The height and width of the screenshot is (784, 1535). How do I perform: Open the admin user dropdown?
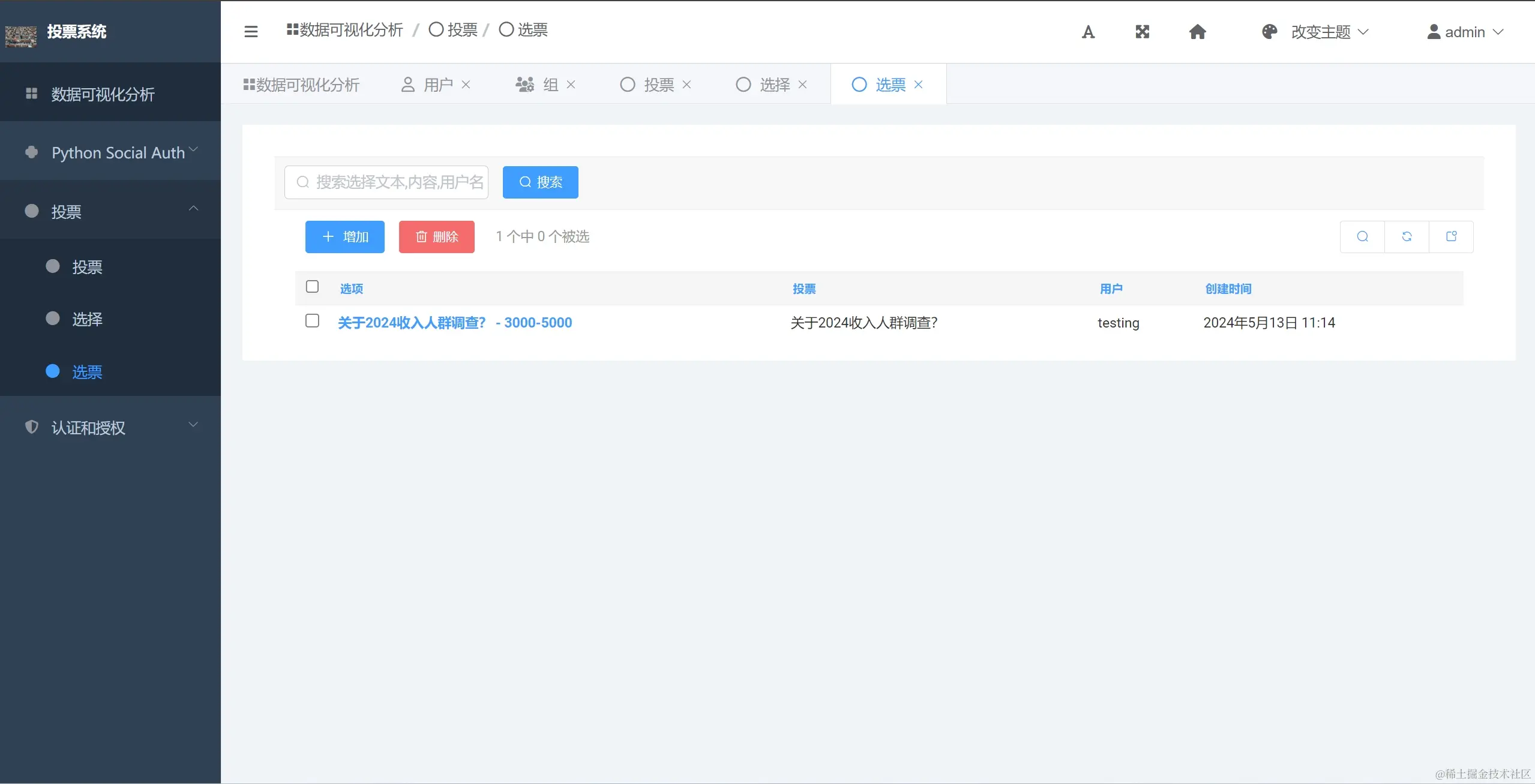pyautogui.click(x=1464, y=32)
